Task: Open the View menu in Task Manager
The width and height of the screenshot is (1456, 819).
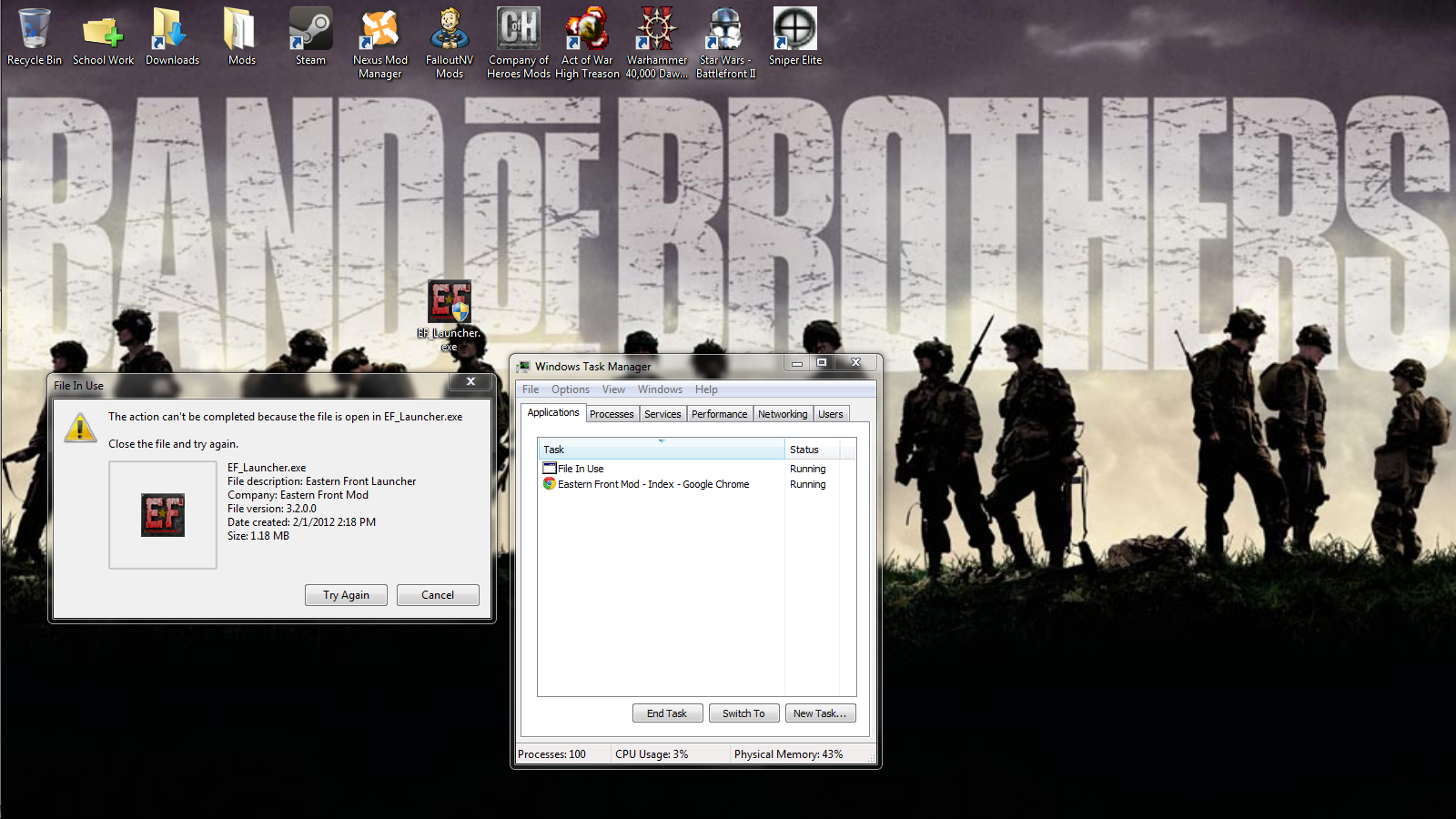Action: pos(613,389)
